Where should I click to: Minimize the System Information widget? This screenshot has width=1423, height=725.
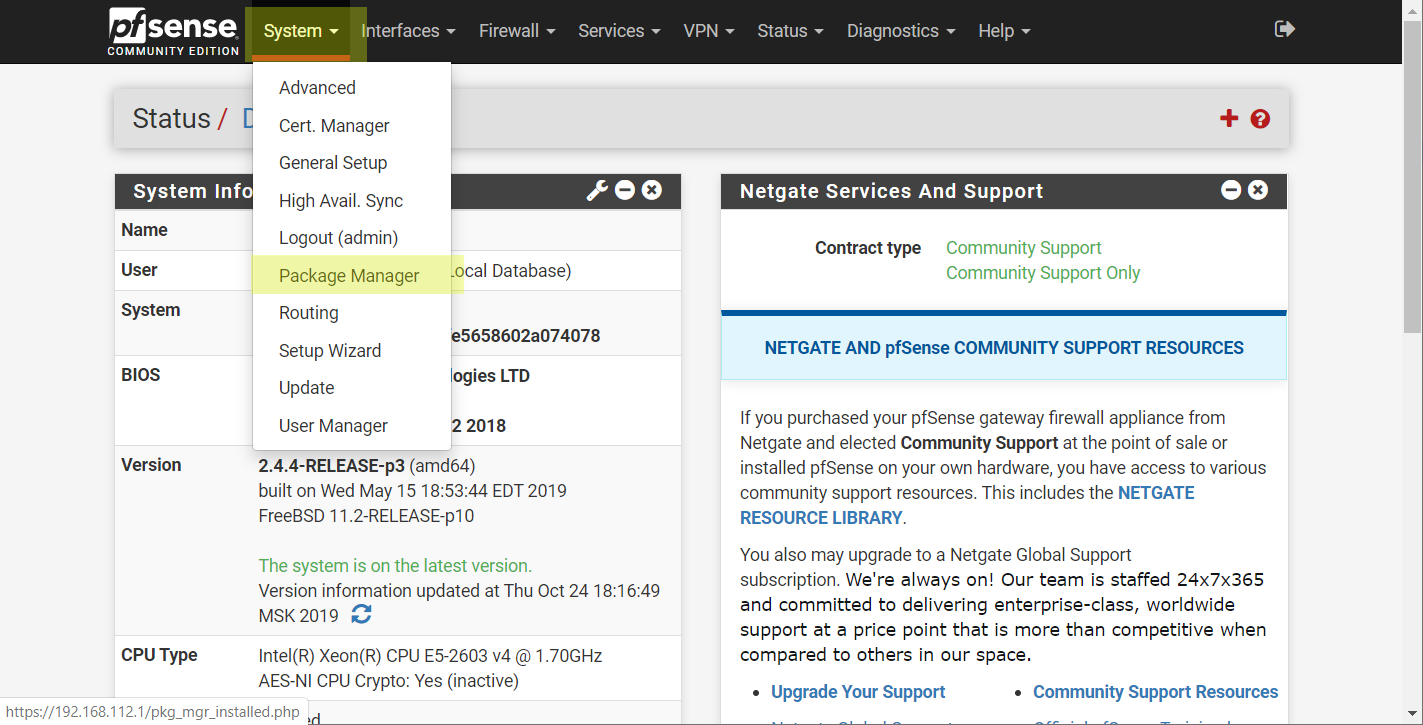point(625,190)
